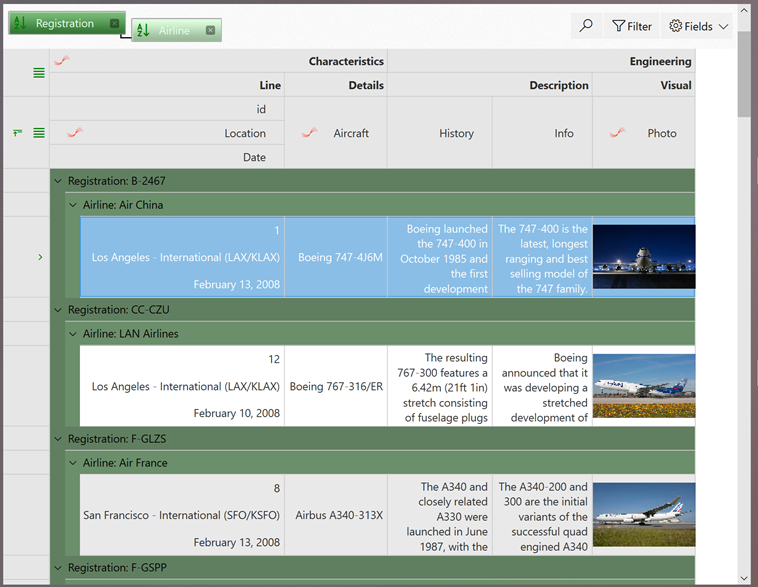
Task: Click the Visual column group header
Action: [644, 85]
